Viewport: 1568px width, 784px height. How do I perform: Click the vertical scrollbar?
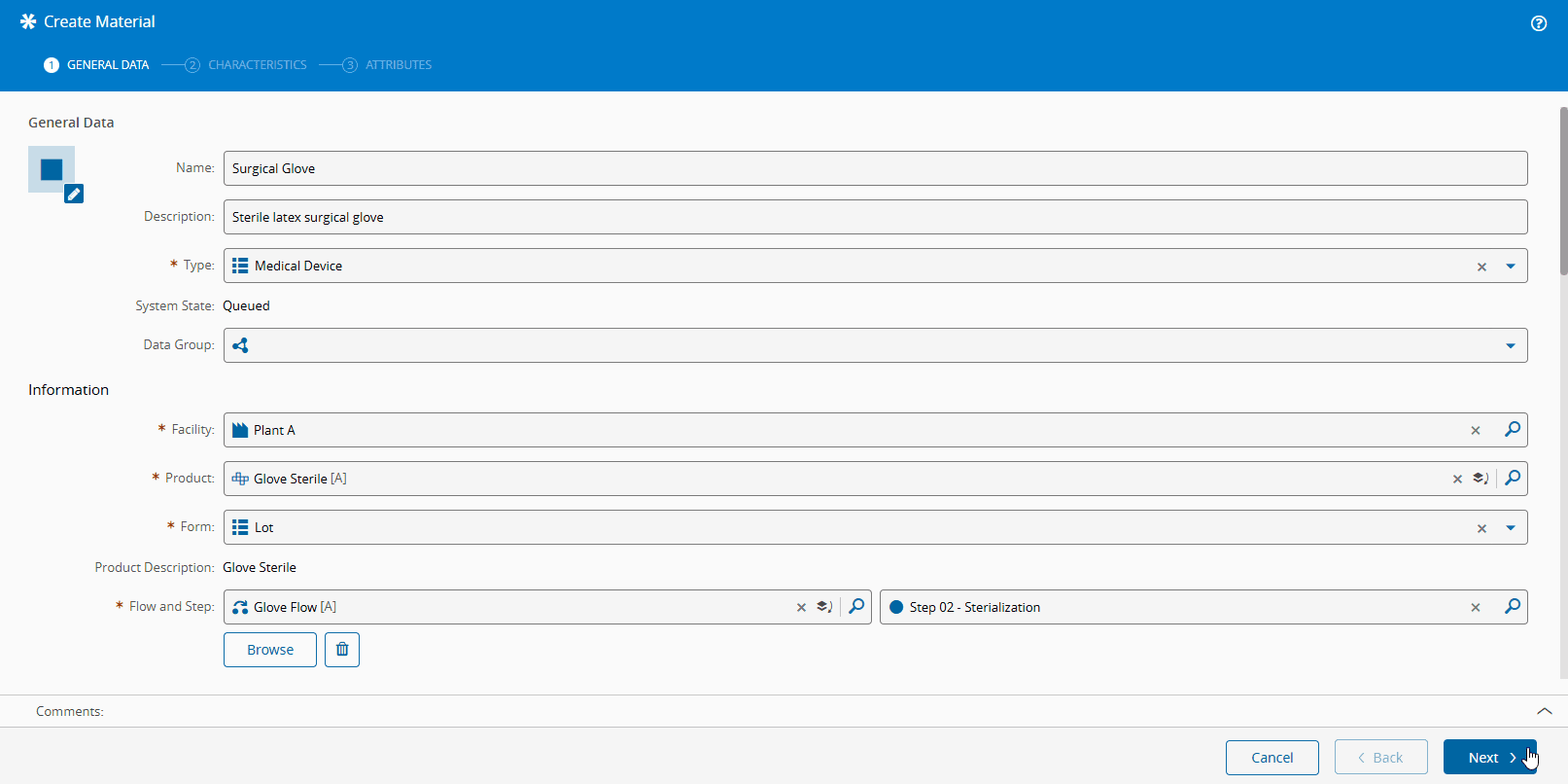pyautogui.click(x=1563, y=190)
